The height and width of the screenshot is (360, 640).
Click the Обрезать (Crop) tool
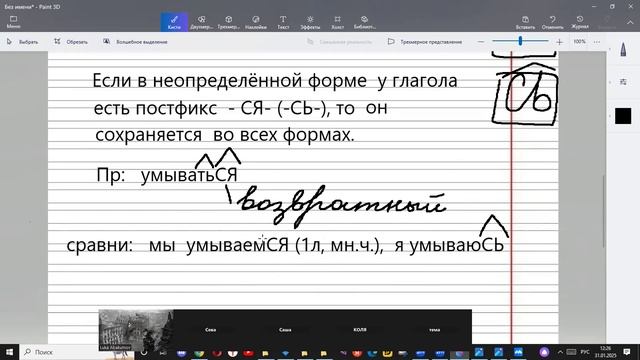(x=71, y=42)
